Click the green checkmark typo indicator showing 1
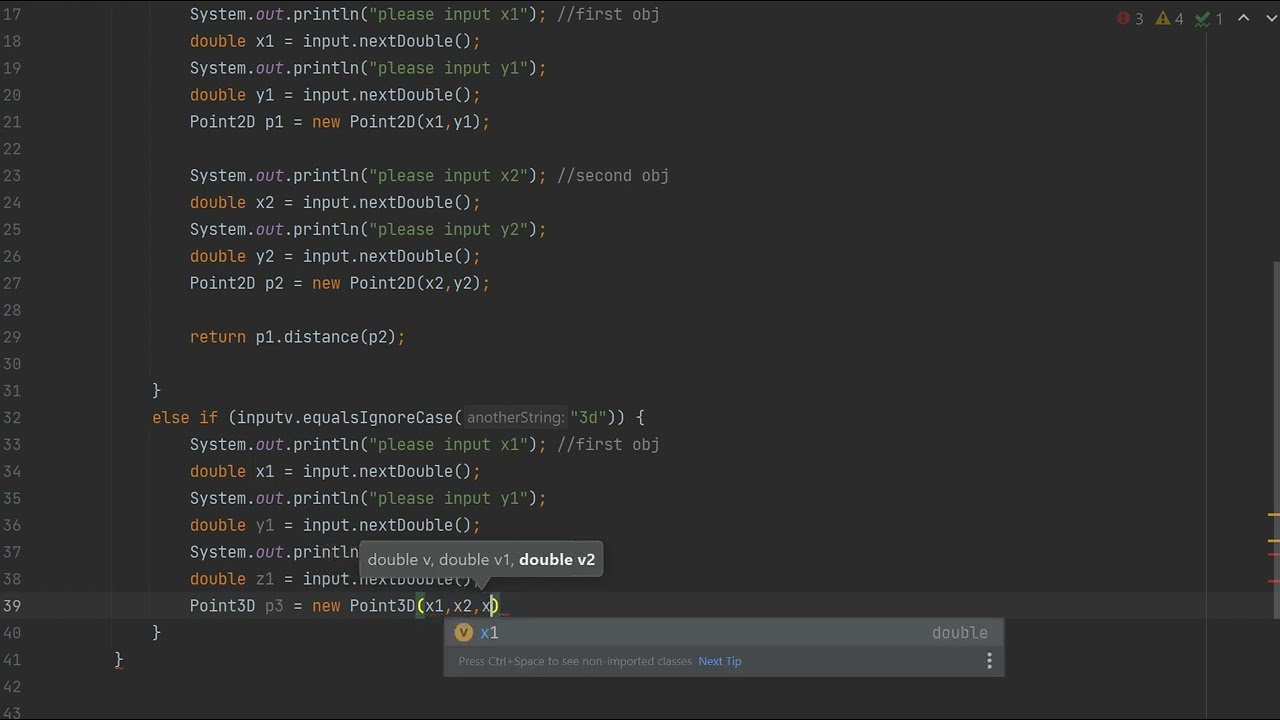The height and width of the screenshot is (720, 1280). point(1209,19)
